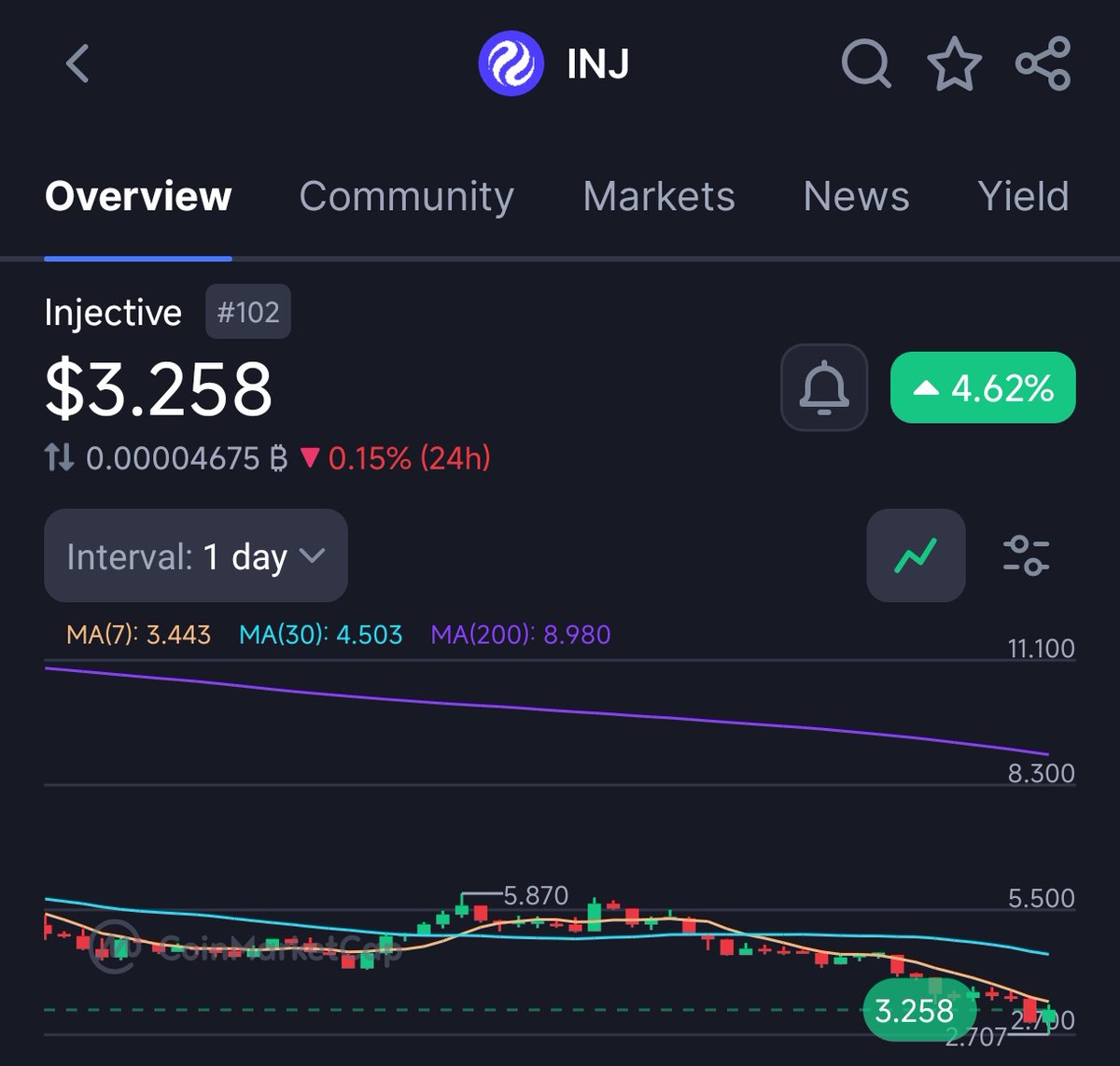Tap the INJ title text

coord(597,64)
